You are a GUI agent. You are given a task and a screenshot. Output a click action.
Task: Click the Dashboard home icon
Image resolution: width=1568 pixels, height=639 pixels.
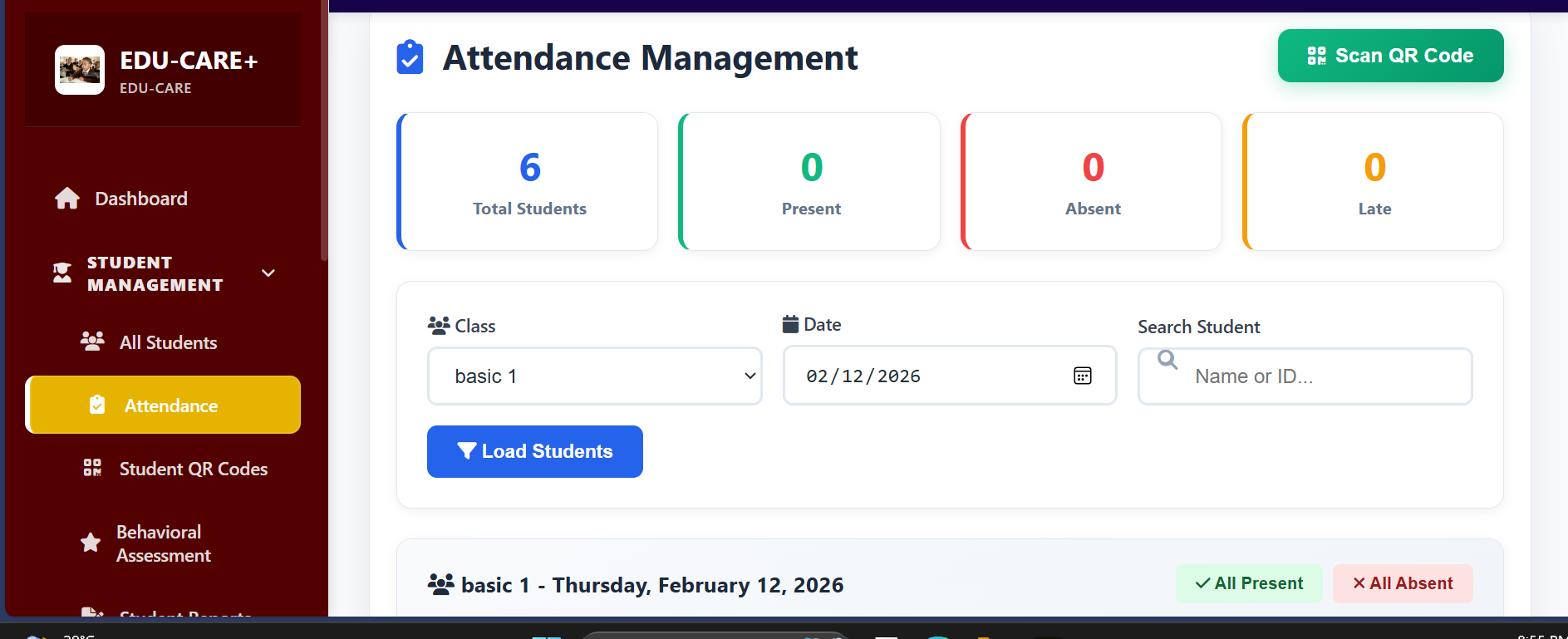click(66, 198)
